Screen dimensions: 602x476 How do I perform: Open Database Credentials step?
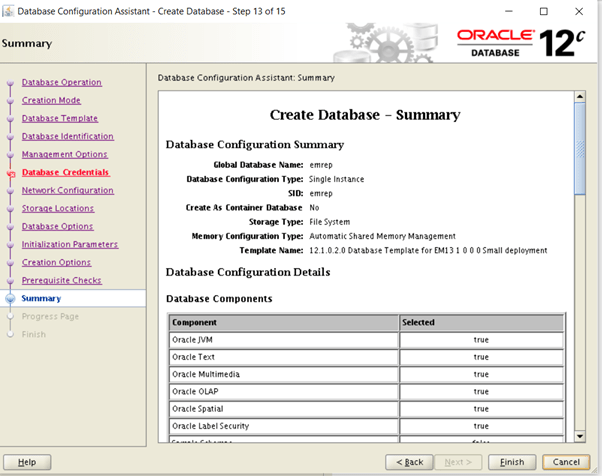[65, 172]
